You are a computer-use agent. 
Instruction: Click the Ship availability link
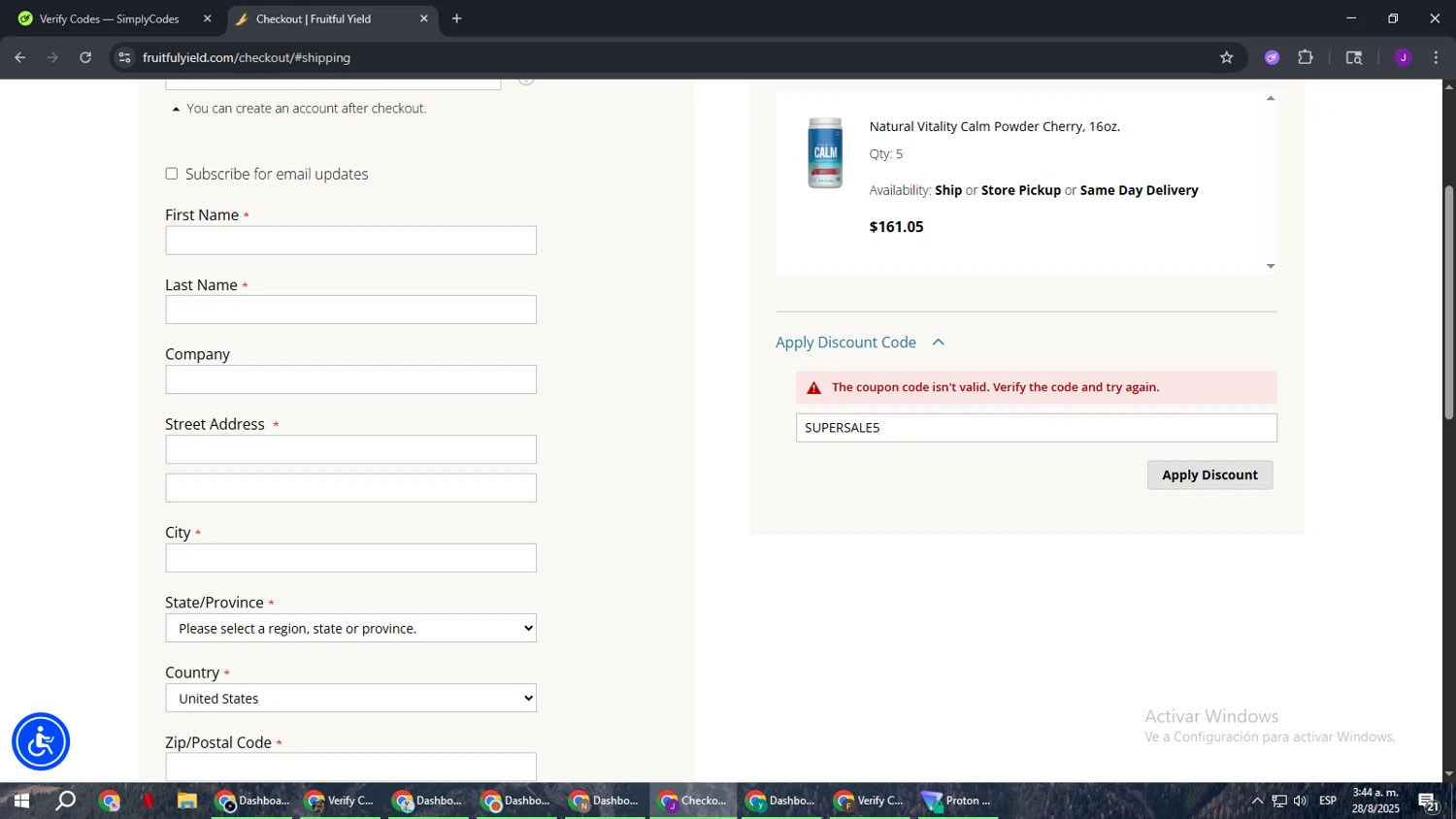[948, 190]
